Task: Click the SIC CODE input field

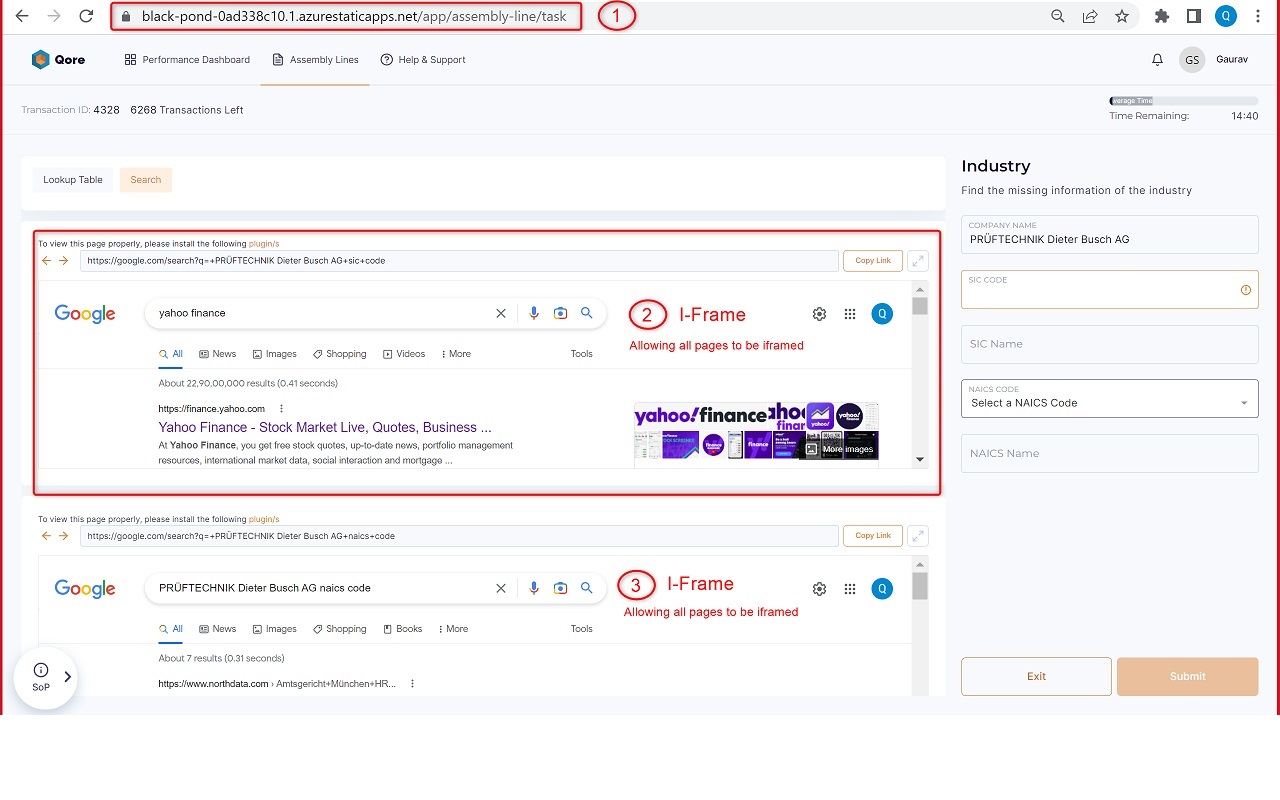Action: (x=1110, y=289)
